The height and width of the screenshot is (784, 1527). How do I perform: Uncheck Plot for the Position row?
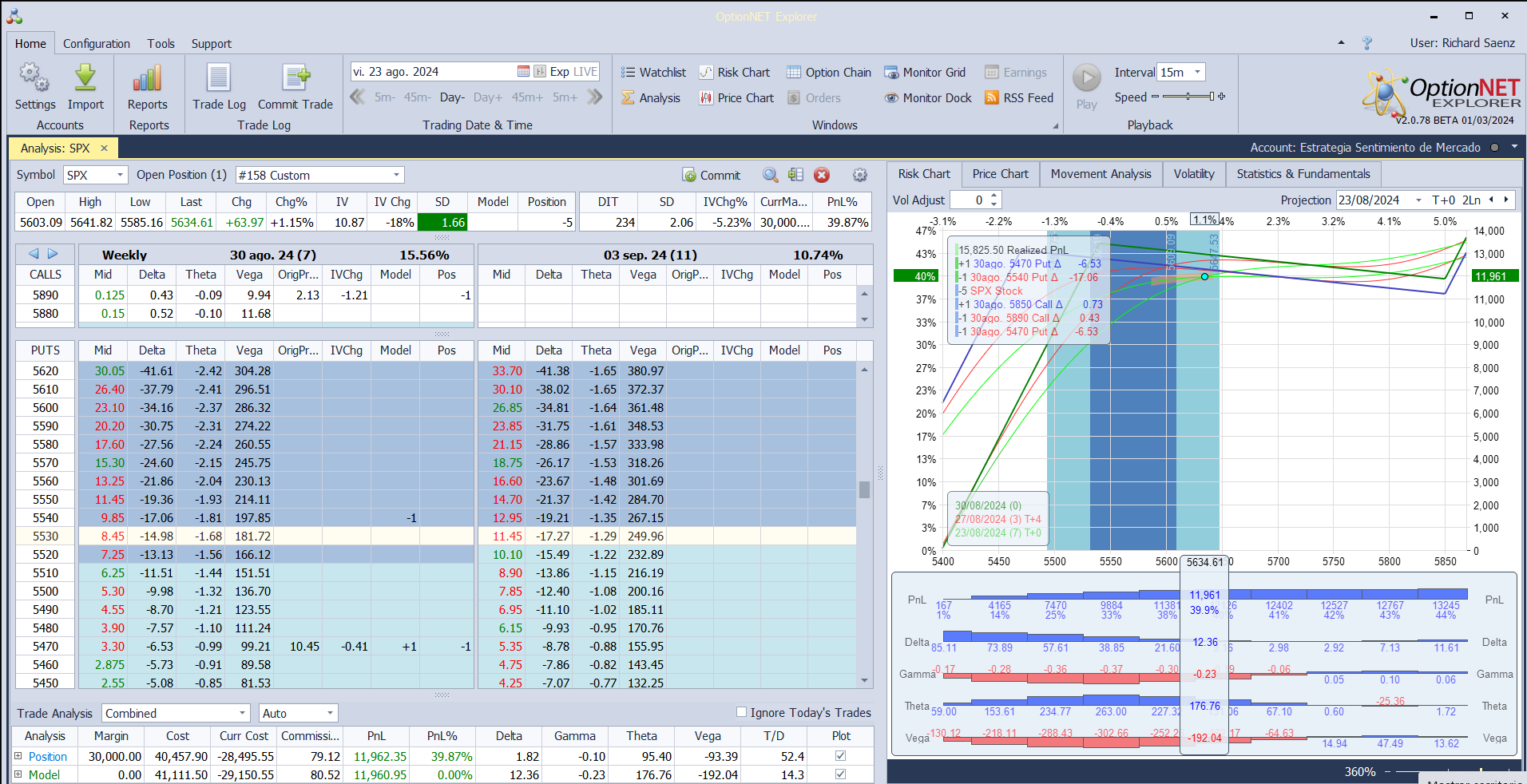coord(840,755)
